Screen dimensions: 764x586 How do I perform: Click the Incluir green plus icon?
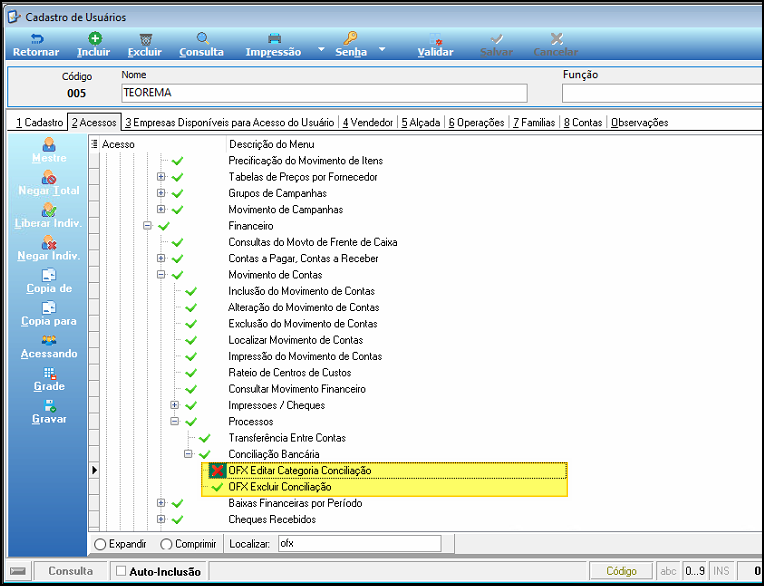[95, 39]
